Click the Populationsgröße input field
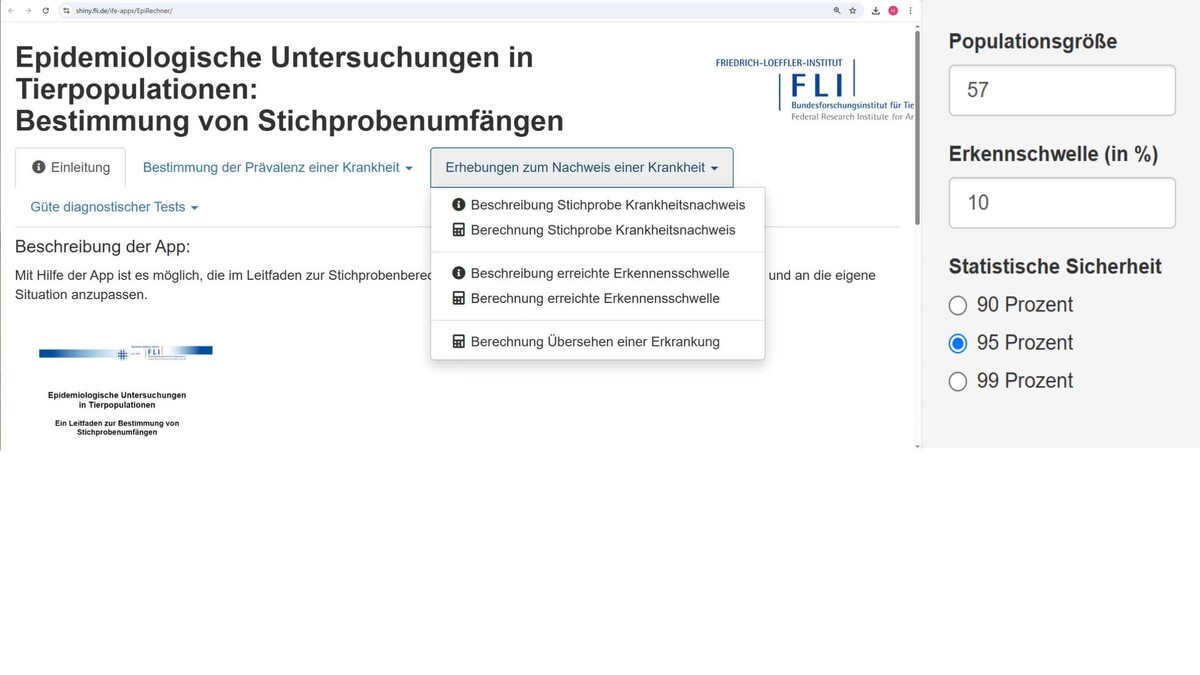This screenshot has width=1200, height=675. click(x=1061, y=90)
